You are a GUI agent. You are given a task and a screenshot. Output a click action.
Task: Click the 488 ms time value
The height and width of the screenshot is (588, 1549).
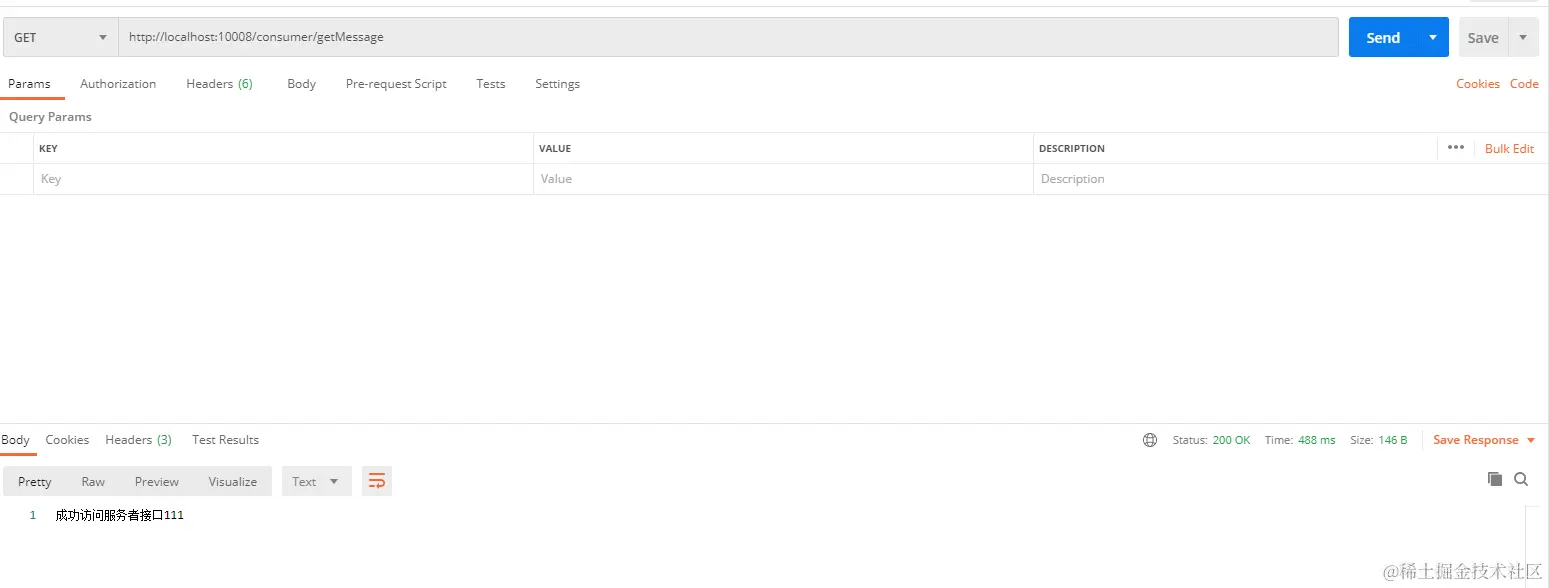pos(1316,440)
